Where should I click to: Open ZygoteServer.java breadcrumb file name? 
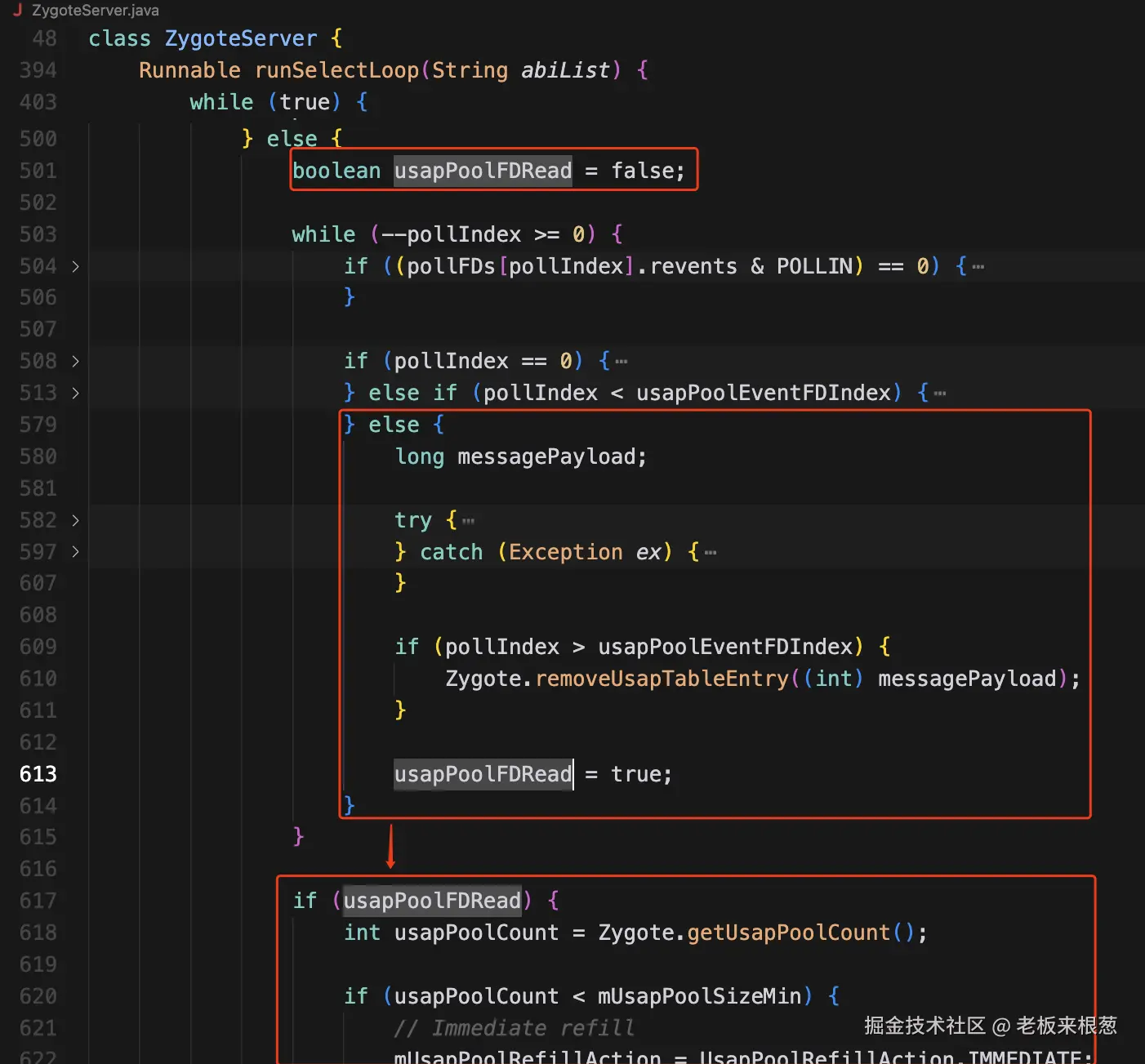point(96,11)
